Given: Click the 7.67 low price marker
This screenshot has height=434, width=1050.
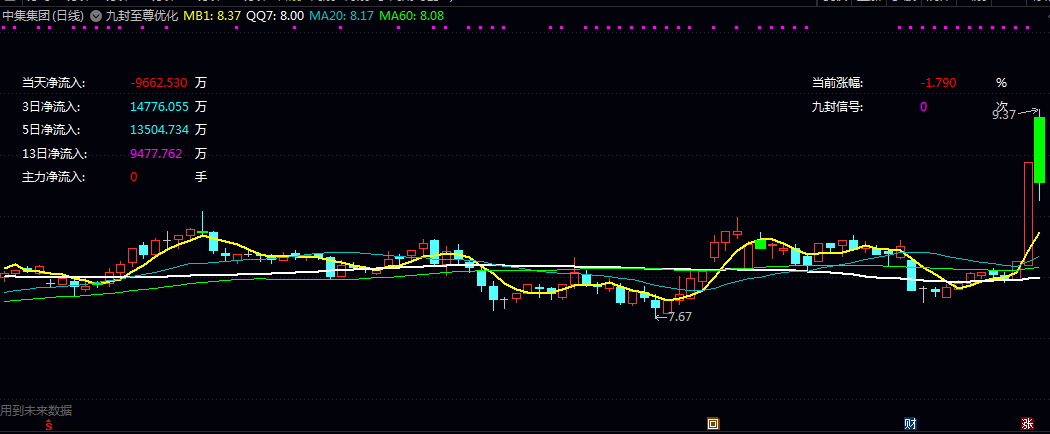Looking at the screenshot, I should coord(680,317).
